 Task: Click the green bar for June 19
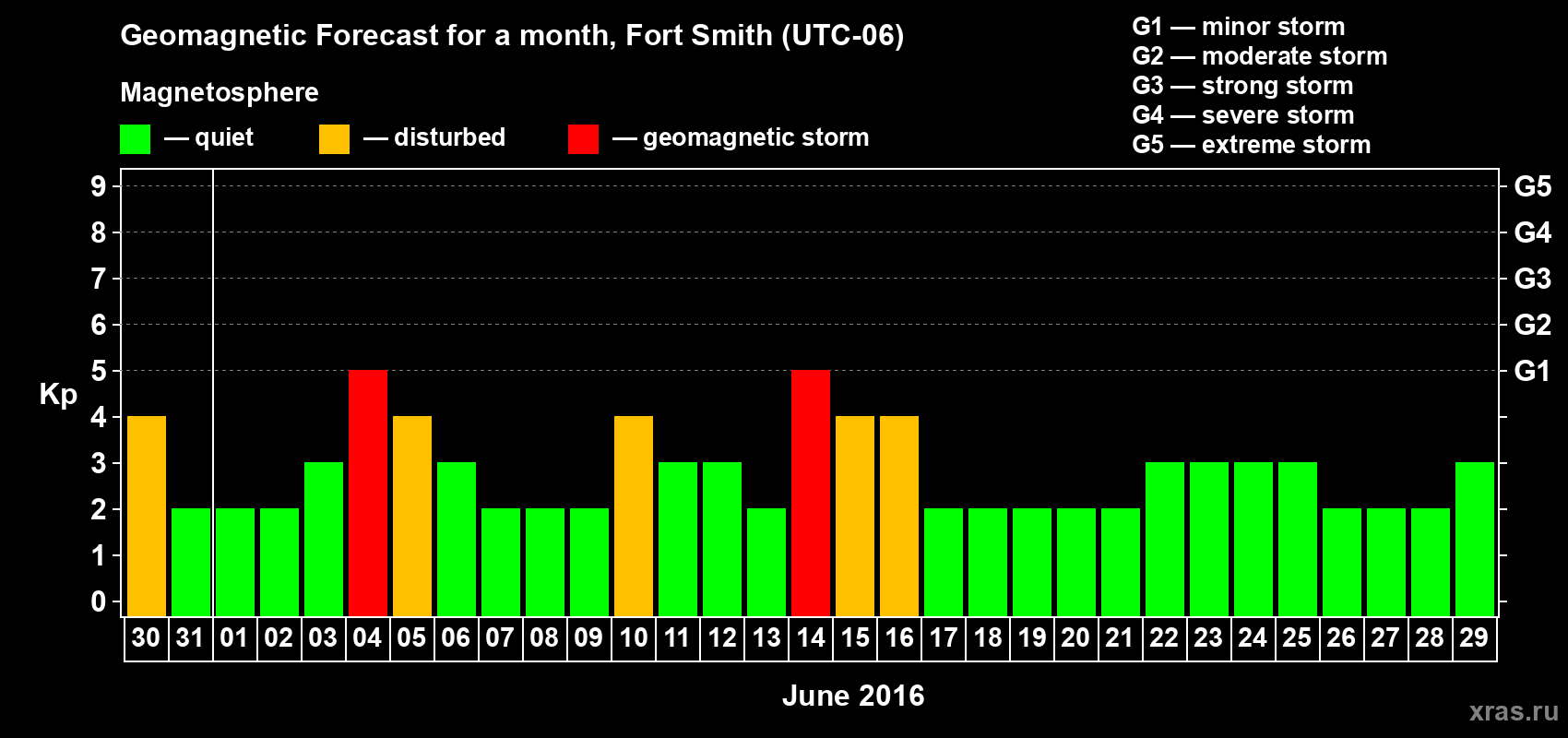pos(1032,563)
